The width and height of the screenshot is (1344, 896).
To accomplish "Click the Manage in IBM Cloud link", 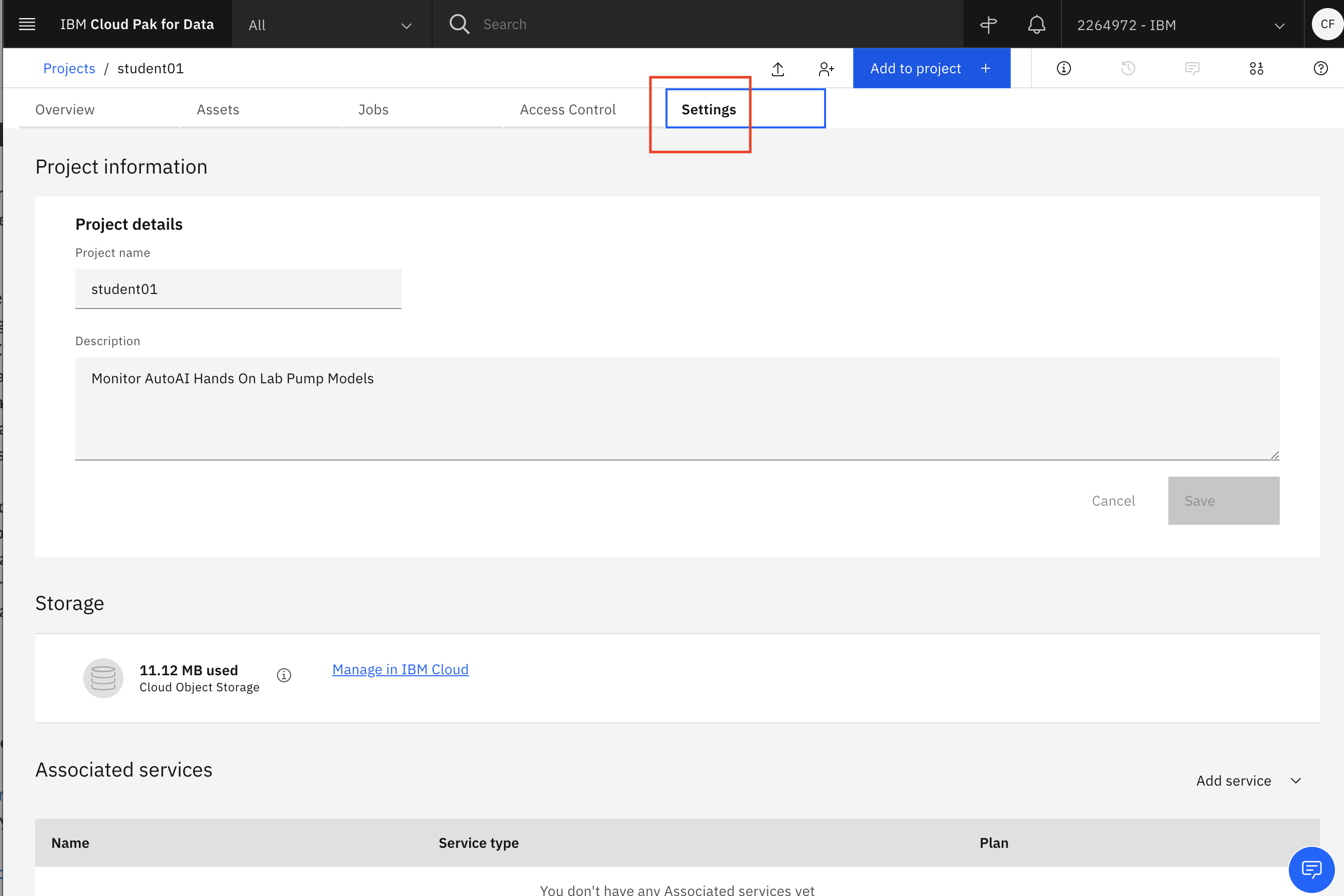I will point(400,668).
